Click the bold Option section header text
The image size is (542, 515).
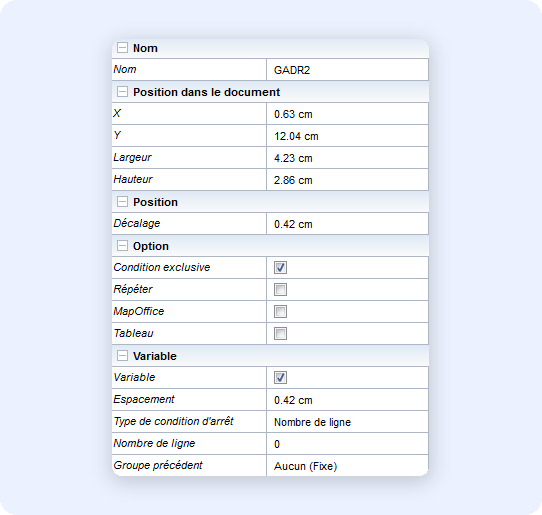point(151,246)
